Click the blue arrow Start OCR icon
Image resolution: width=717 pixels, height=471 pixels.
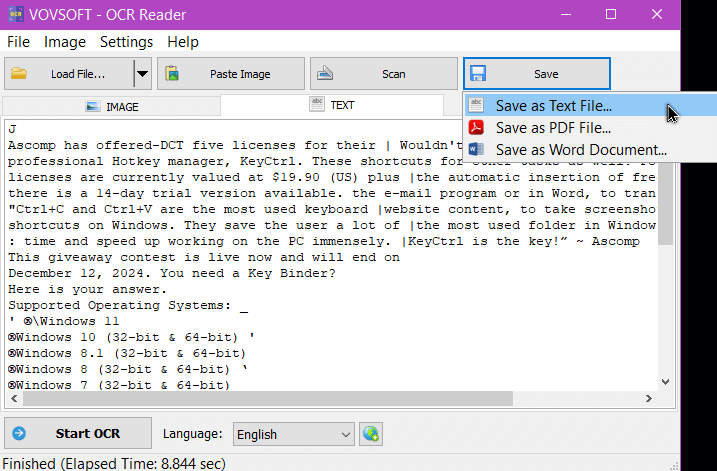pyautogui.click(x=19, y=433)
